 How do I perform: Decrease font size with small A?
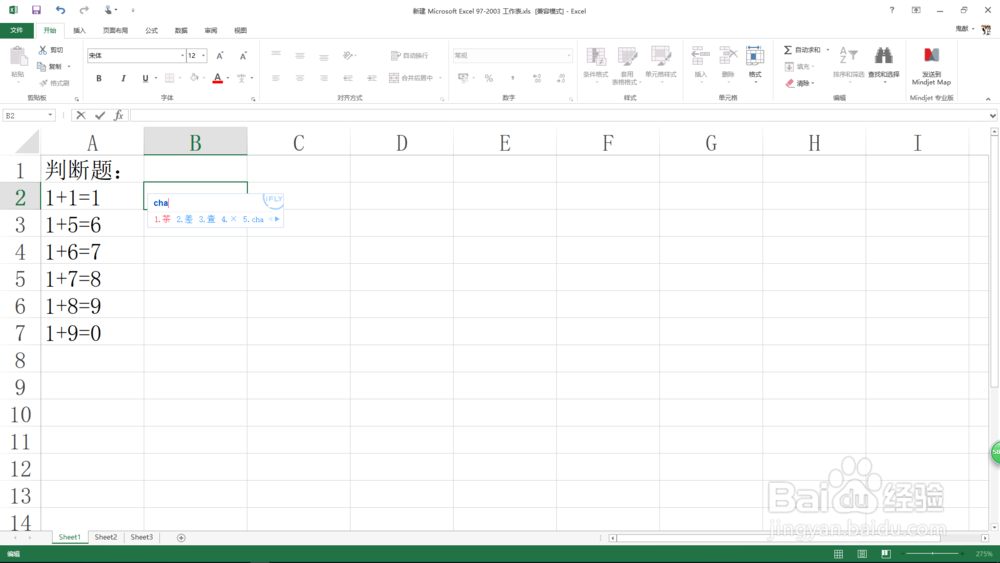243,55
